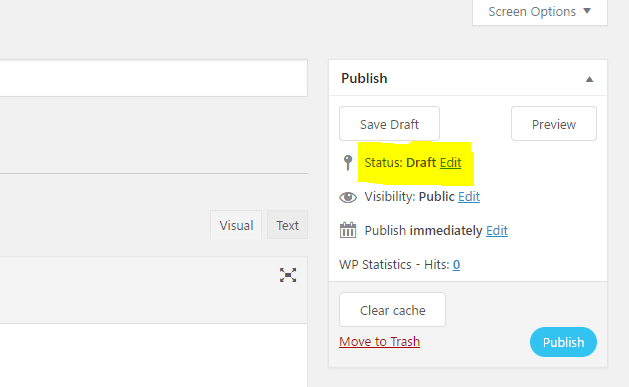Edit the Draft status

point(450,163)
